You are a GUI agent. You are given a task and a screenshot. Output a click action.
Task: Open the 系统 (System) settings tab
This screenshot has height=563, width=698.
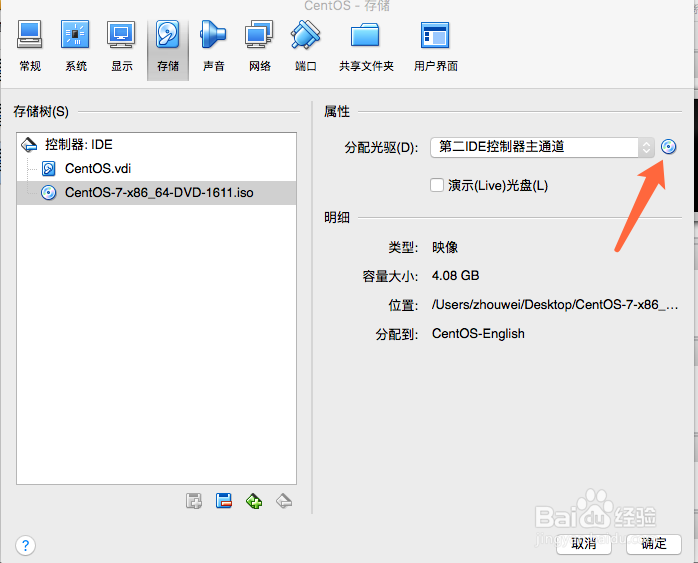click(76, 47)
